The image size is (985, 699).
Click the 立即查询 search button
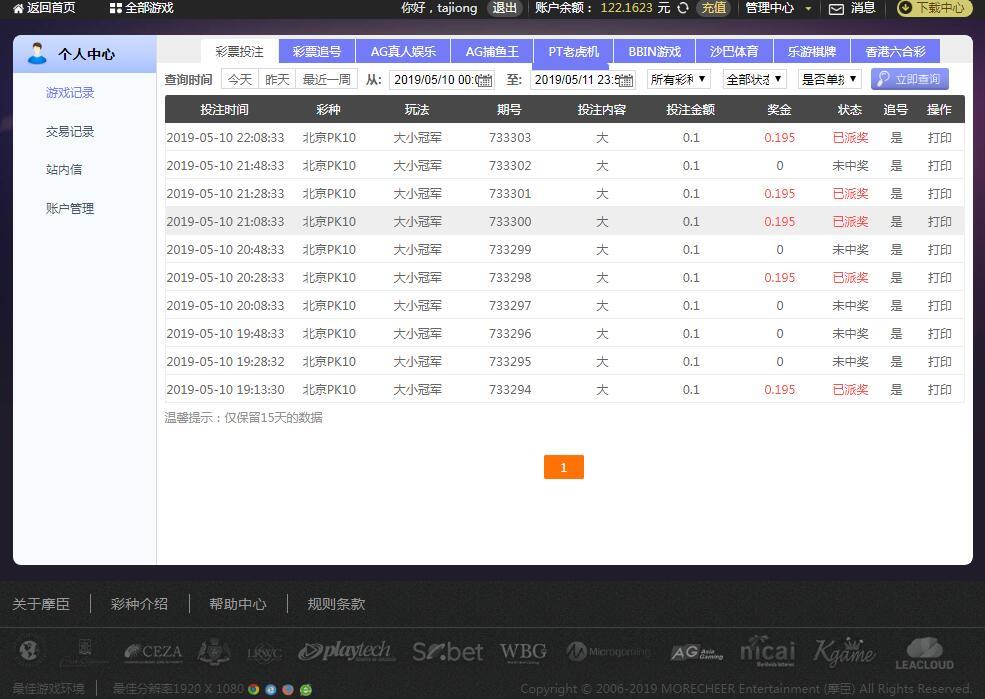(909, 79)
